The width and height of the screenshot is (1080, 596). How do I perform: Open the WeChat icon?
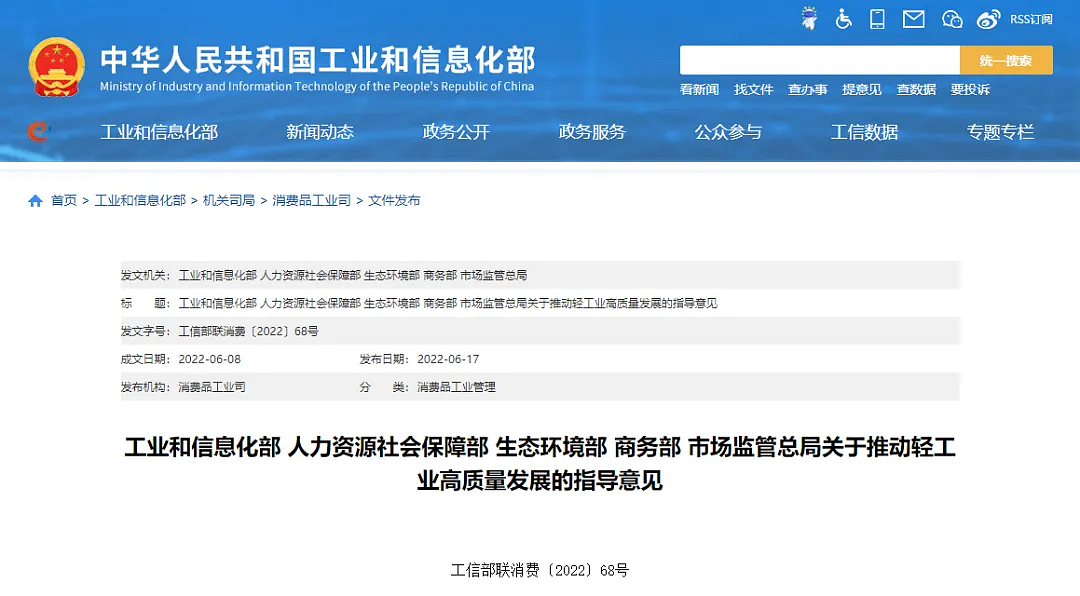tap(952, 19)
